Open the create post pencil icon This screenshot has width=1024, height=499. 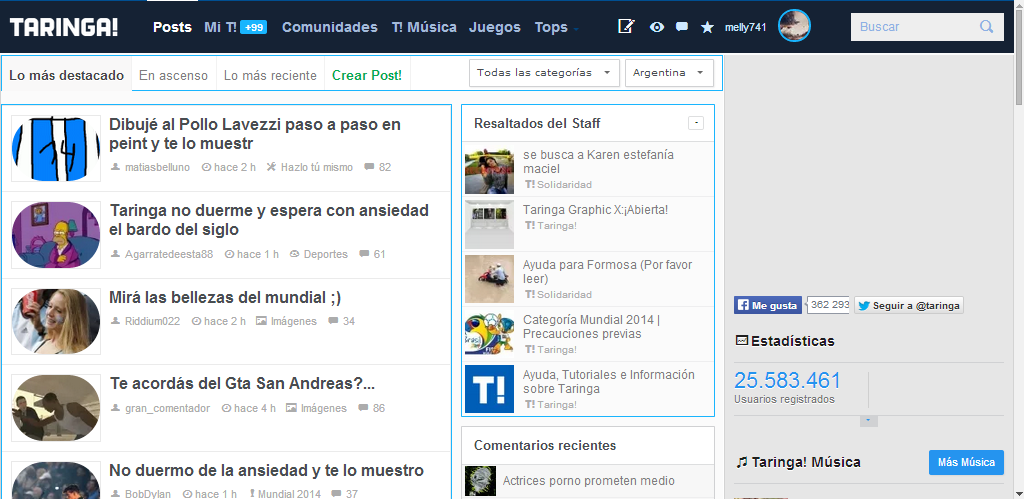(x=626, y=26)
